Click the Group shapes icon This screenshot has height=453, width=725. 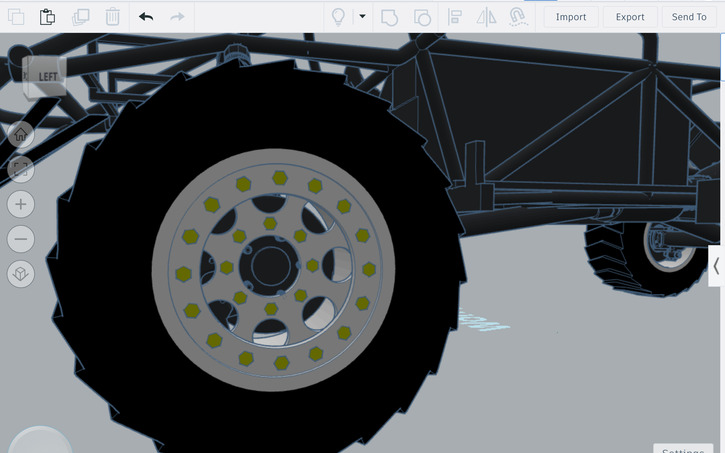tap(389, 18)
